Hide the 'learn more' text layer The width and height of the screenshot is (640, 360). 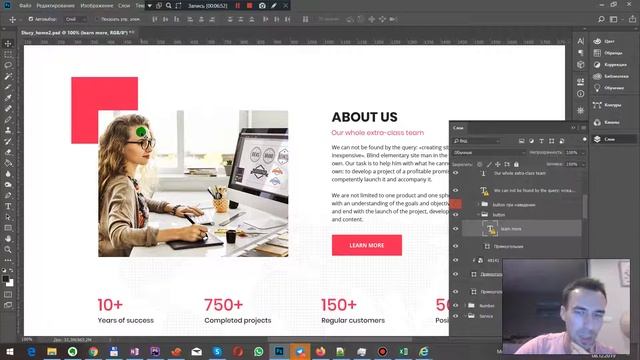coord(456,229)
